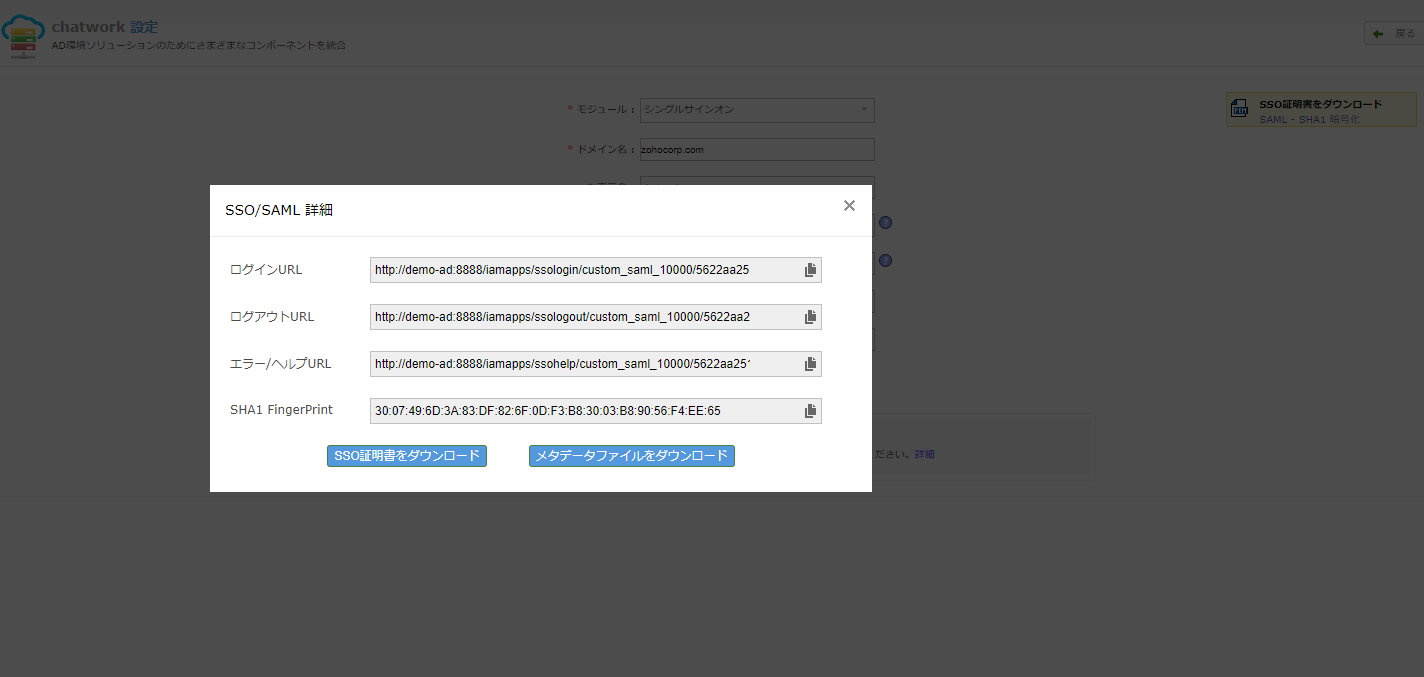This screenshot has height=677, width=1424.
Task: Copy the logout URL to clipboard
Action: coord(811,317)
